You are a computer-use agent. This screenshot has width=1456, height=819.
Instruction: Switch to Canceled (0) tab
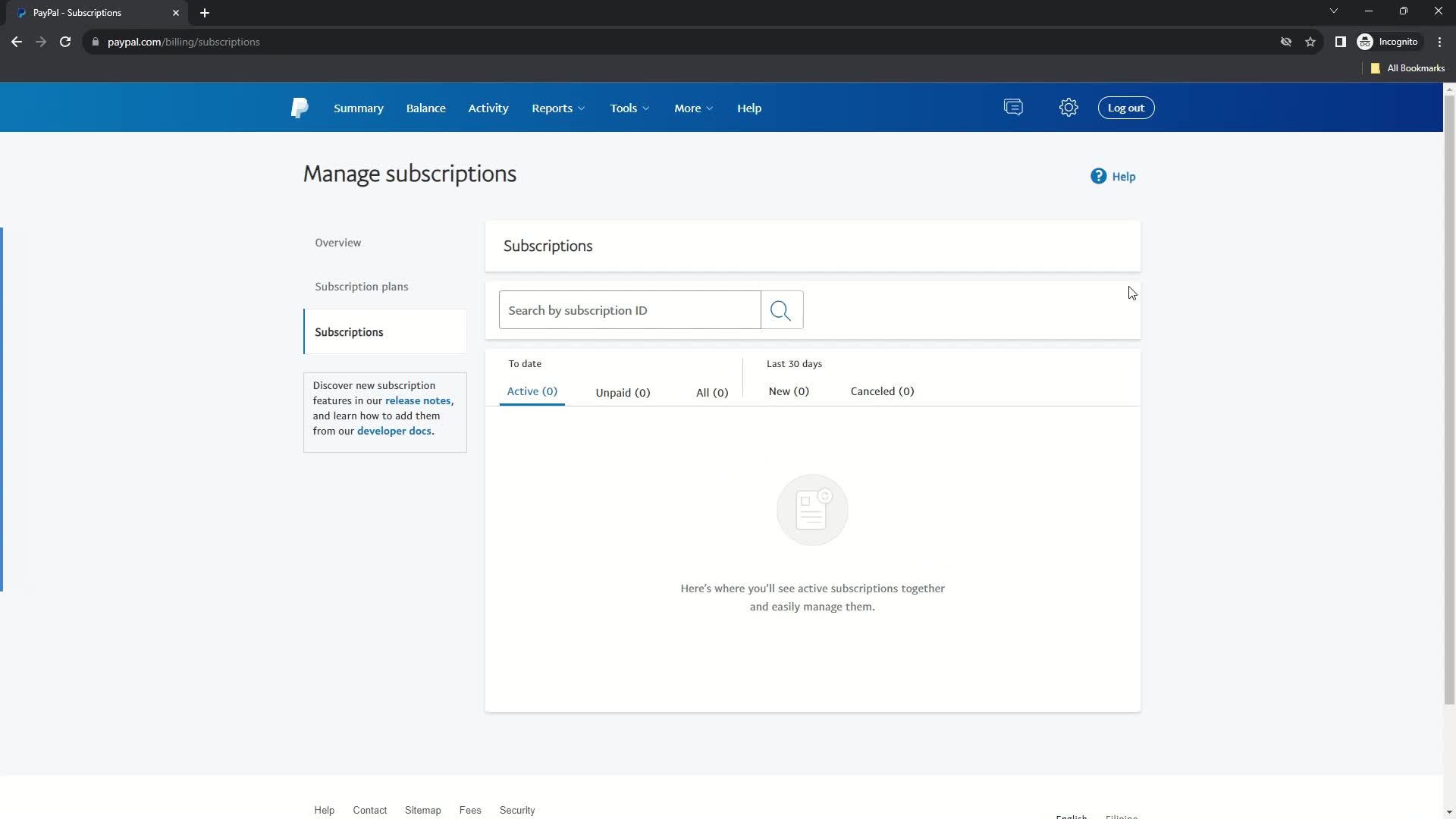coord(882,391)
